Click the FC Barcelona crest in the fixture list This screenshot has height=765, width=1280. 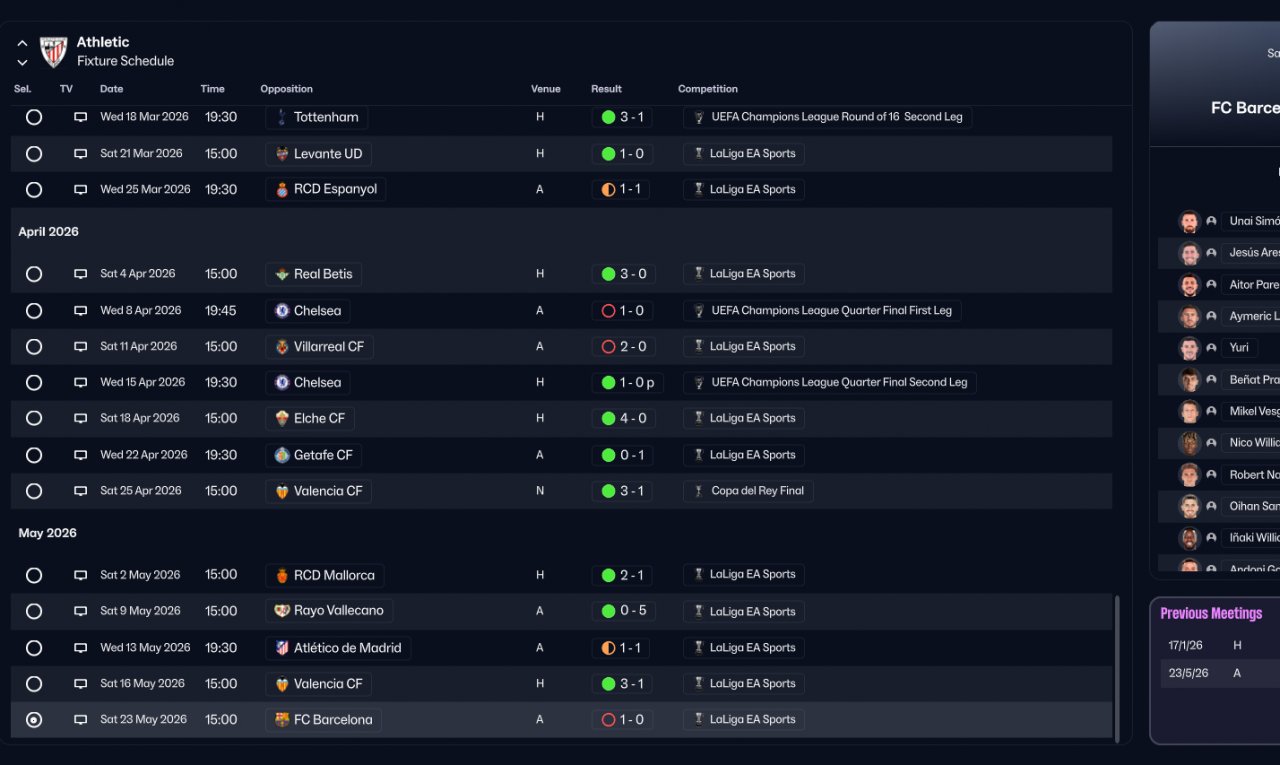pyautogui.click(x=282, y=720)
